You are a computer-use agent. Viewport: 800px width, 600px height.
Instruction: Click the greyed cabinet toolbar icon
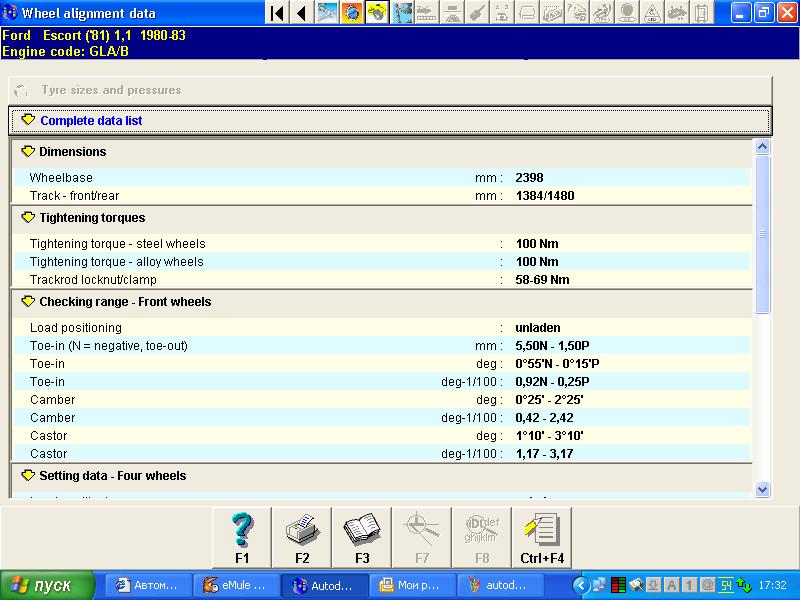pos(702,13)
